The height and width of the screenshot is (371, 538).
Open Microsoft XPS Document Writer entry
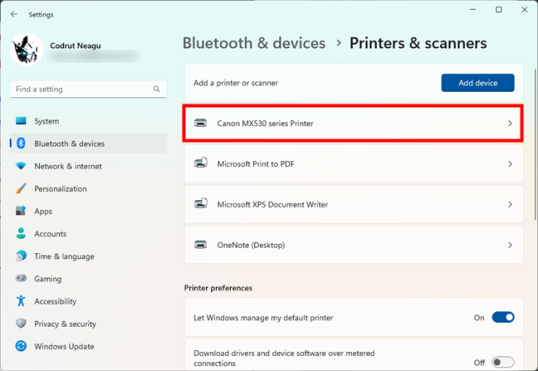354,204
